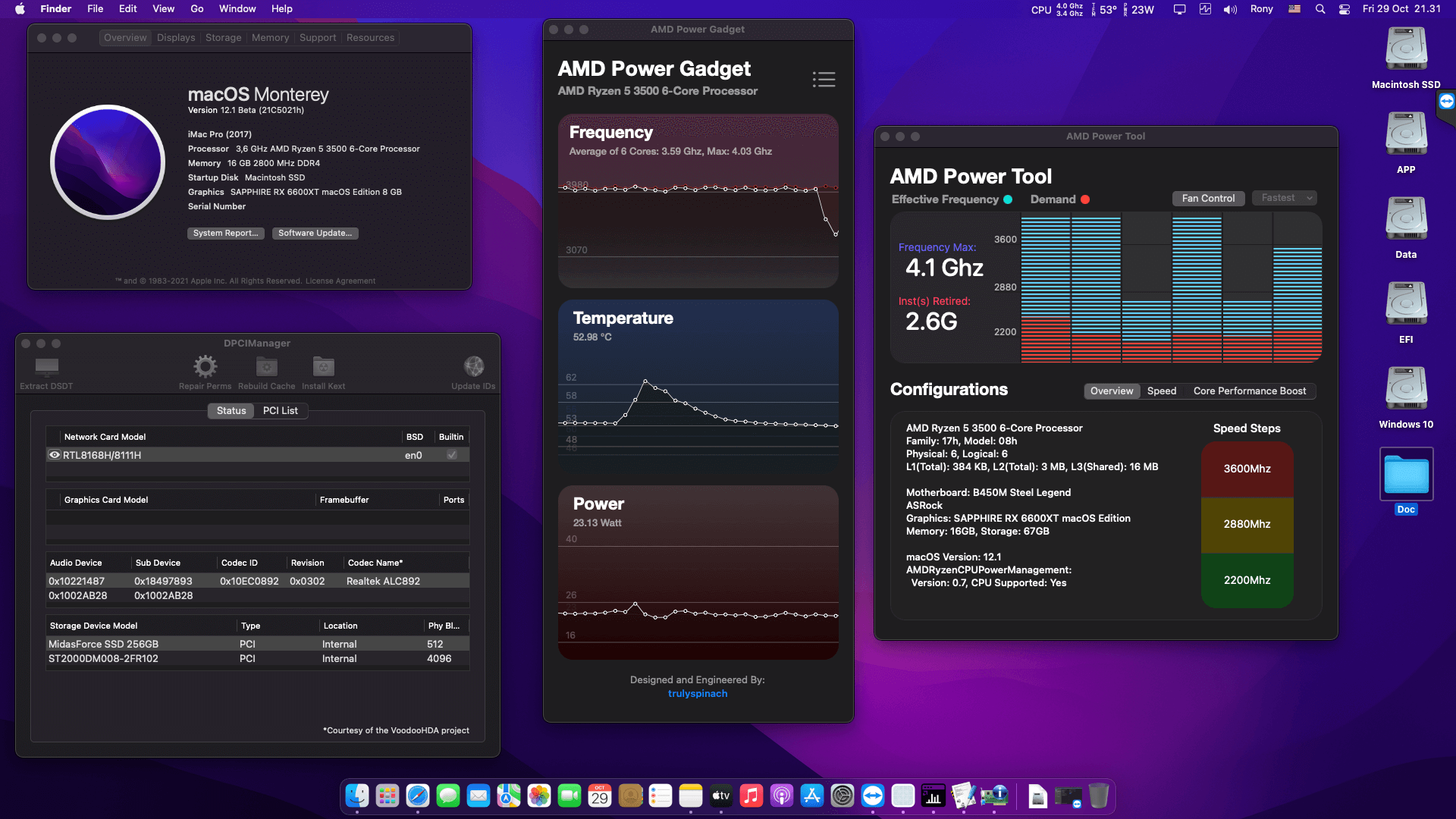Open the AMD Power Gadget list menu icon
This screenshot has width=1456, height=819.
point(824,80)
